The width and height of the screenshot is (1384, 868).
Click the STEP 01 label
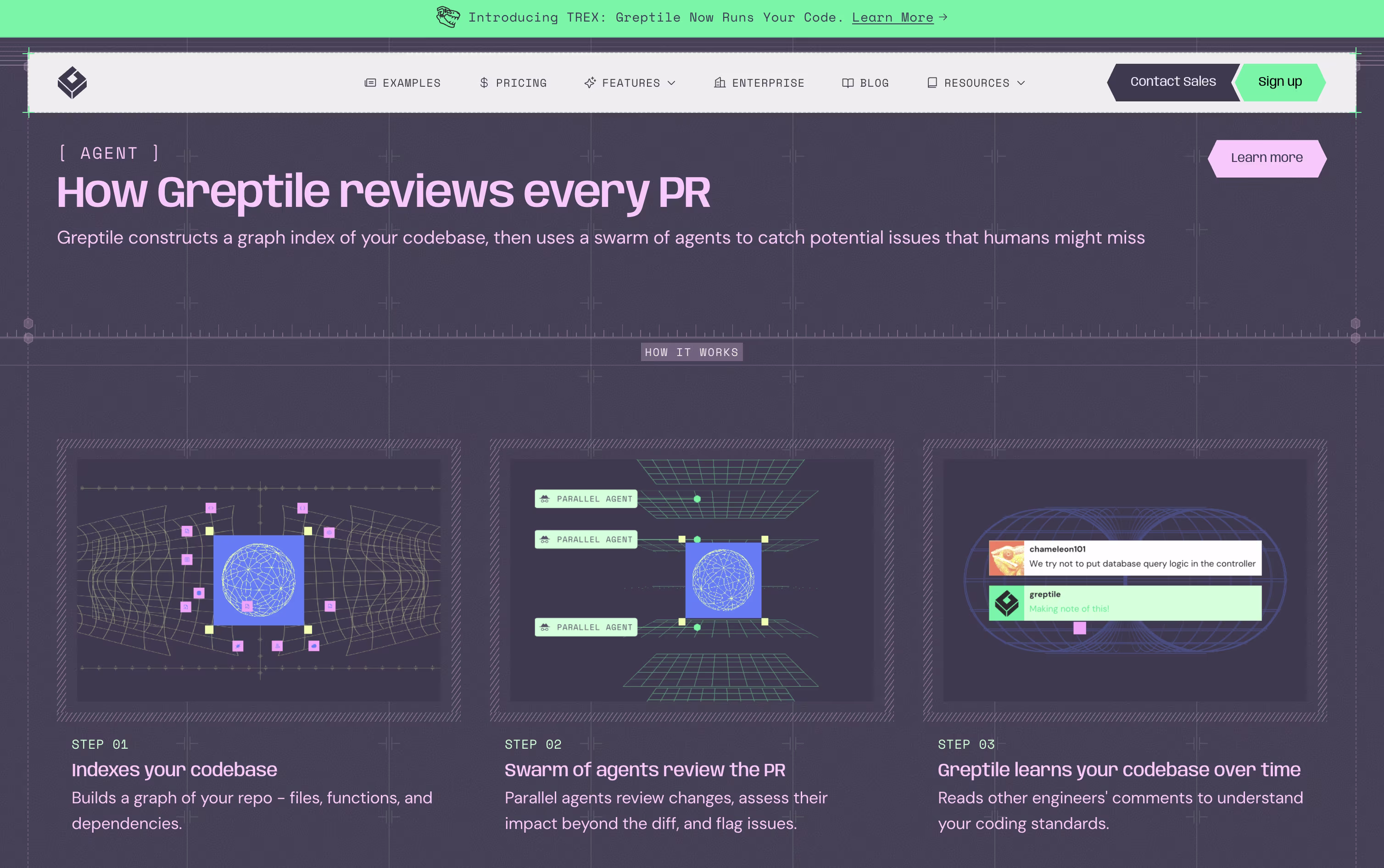tap(100, 745)
